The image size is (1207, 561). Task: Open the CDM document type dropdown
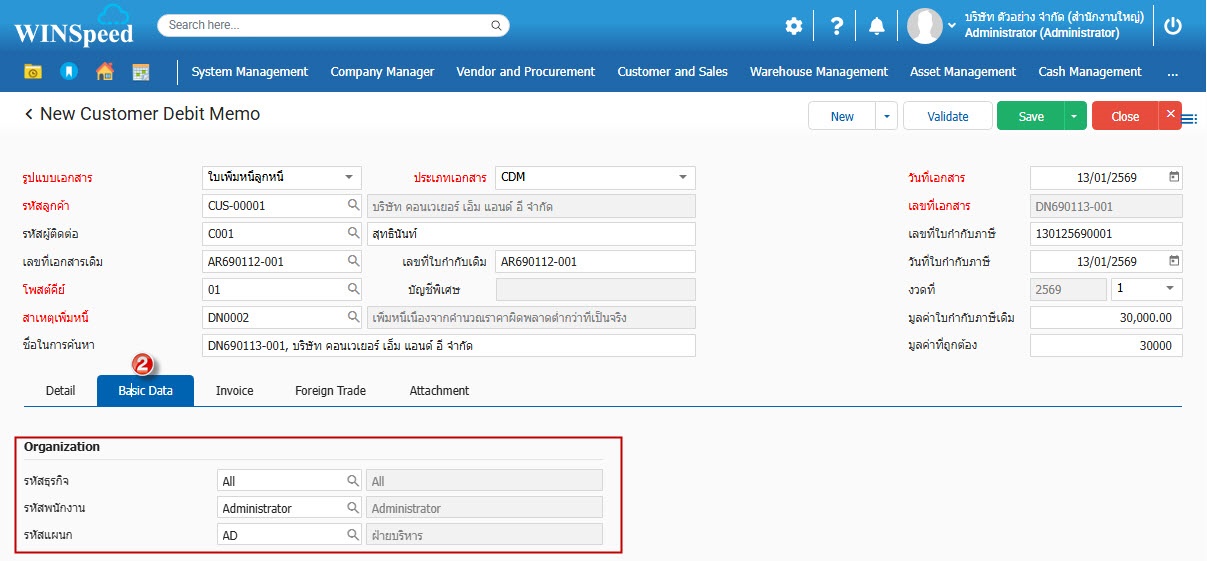683,178
